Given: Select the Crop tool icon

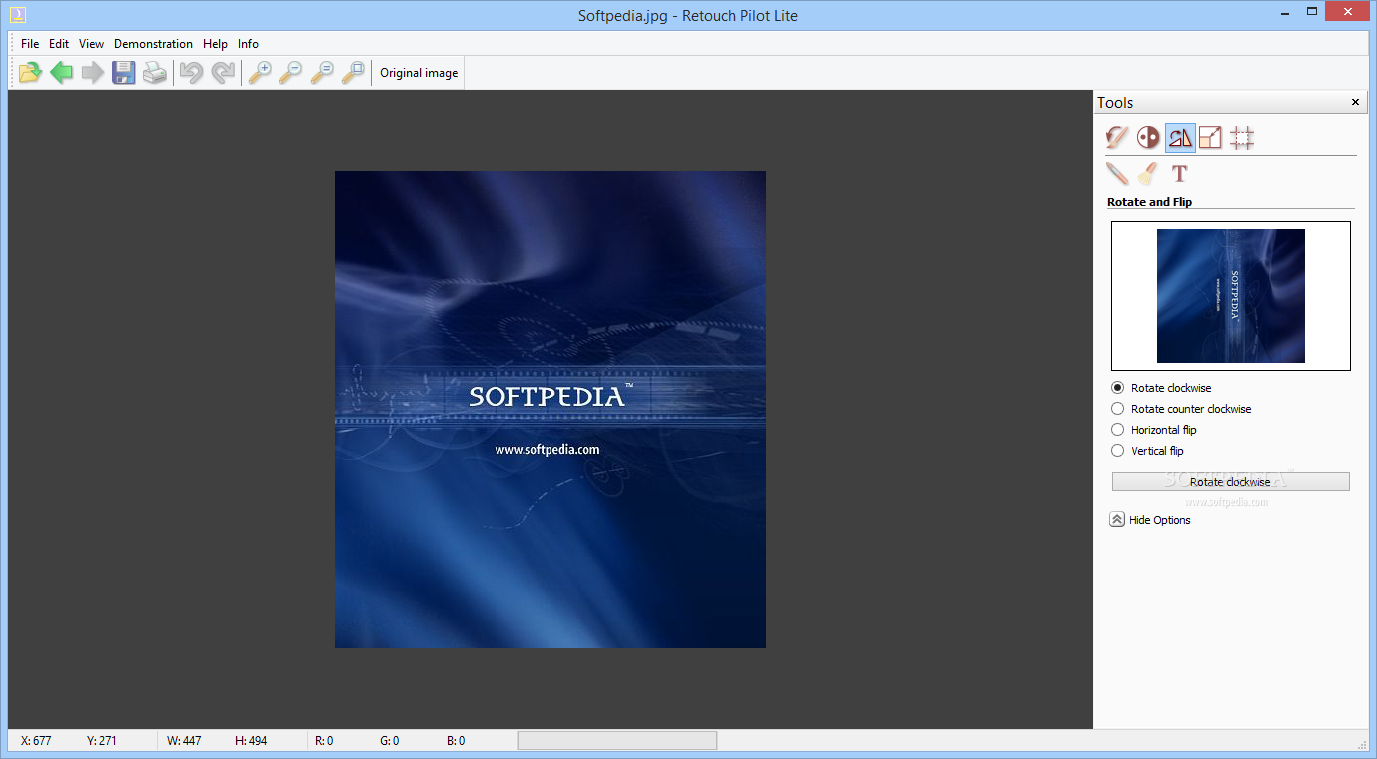Looking at the screenshot, I should (1242, 137).
